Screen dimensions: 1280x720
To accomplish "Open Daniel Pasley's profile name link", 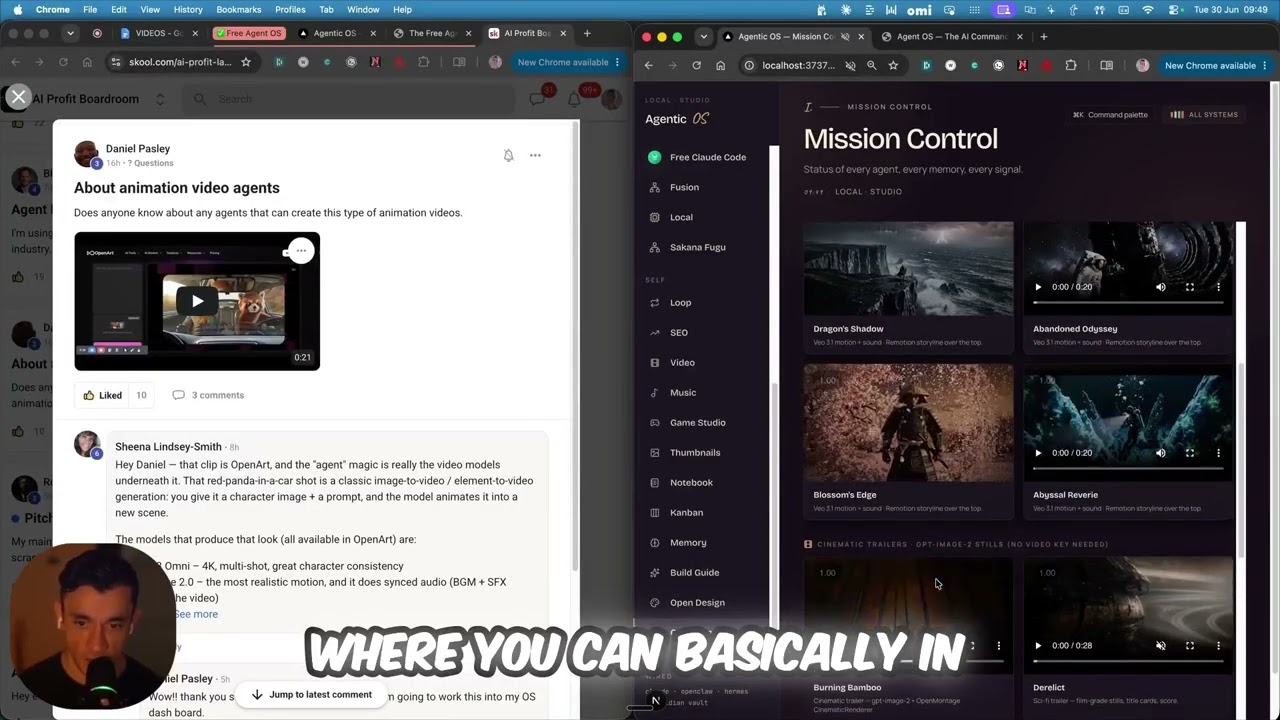I will [138, 149].
